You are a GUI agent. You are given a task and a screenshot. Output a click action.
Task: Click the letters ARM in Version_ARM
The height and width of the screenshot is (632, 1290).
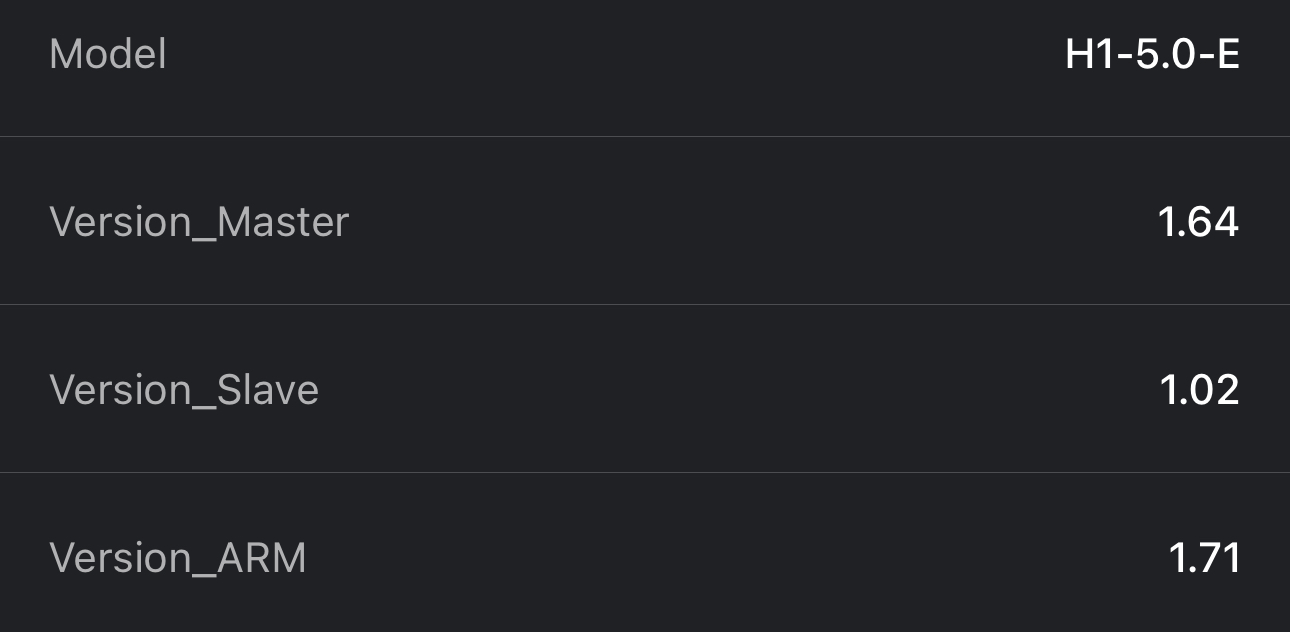262,558
